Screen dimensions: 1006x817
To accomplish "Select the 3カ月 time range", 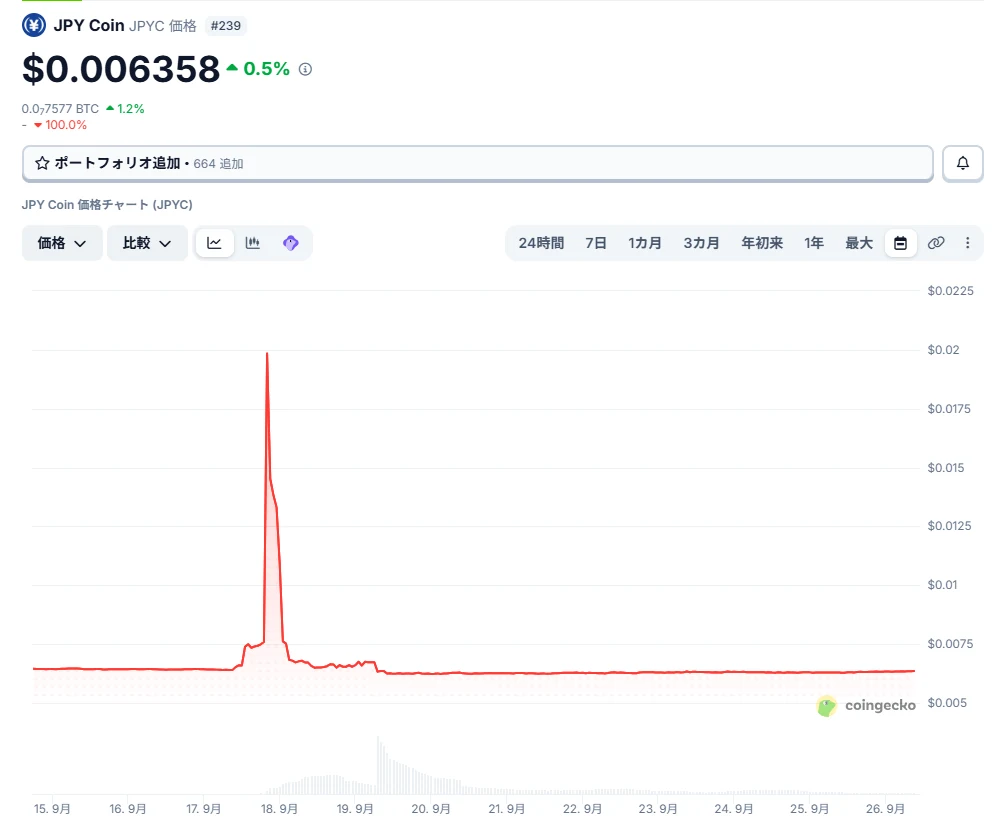I will click(x=701, y=243).
